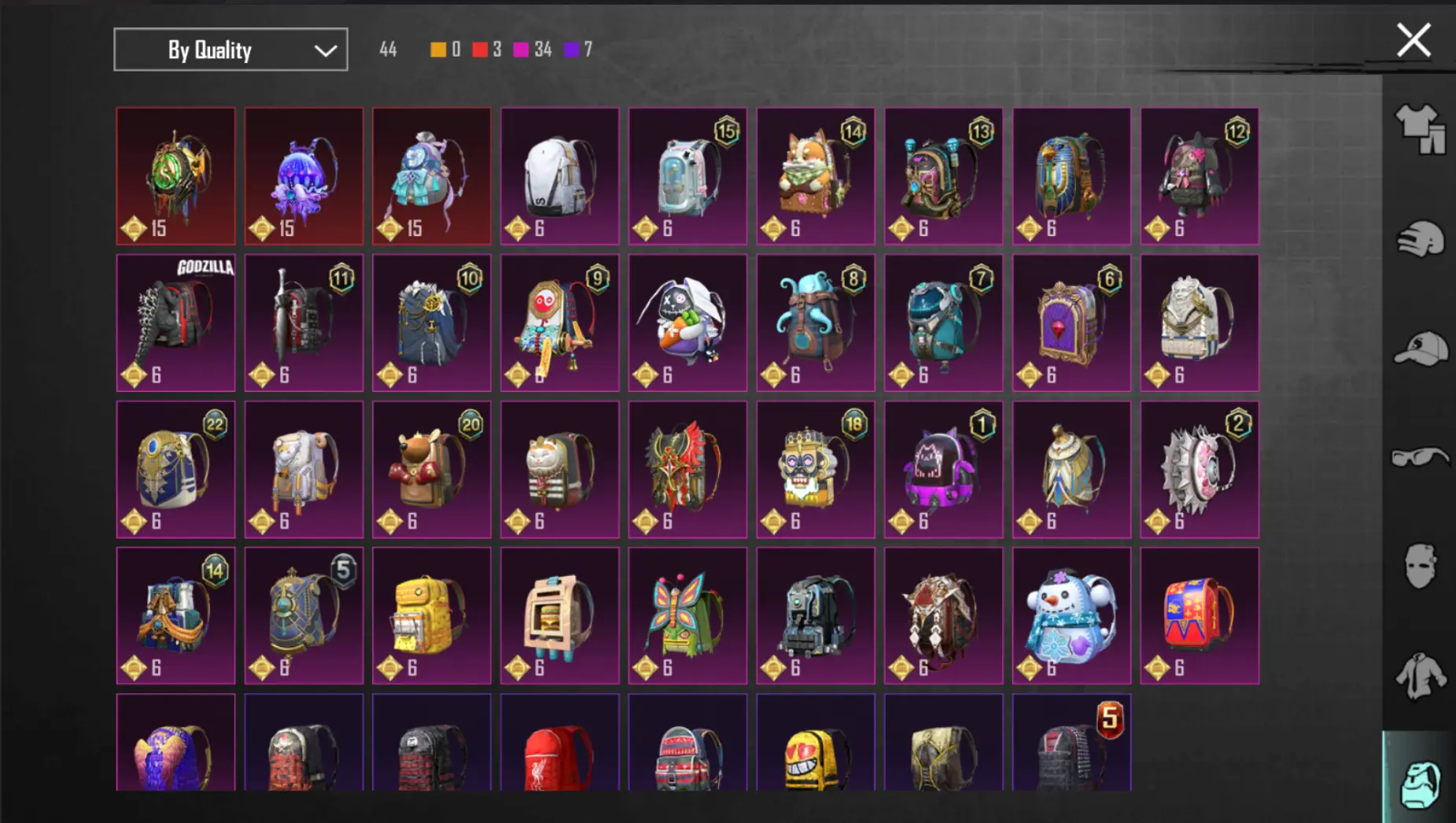This screenshot has height=823, width=1456.
Task: Open the By Quality sort dropdown
Action: click(x=230, y=50)
